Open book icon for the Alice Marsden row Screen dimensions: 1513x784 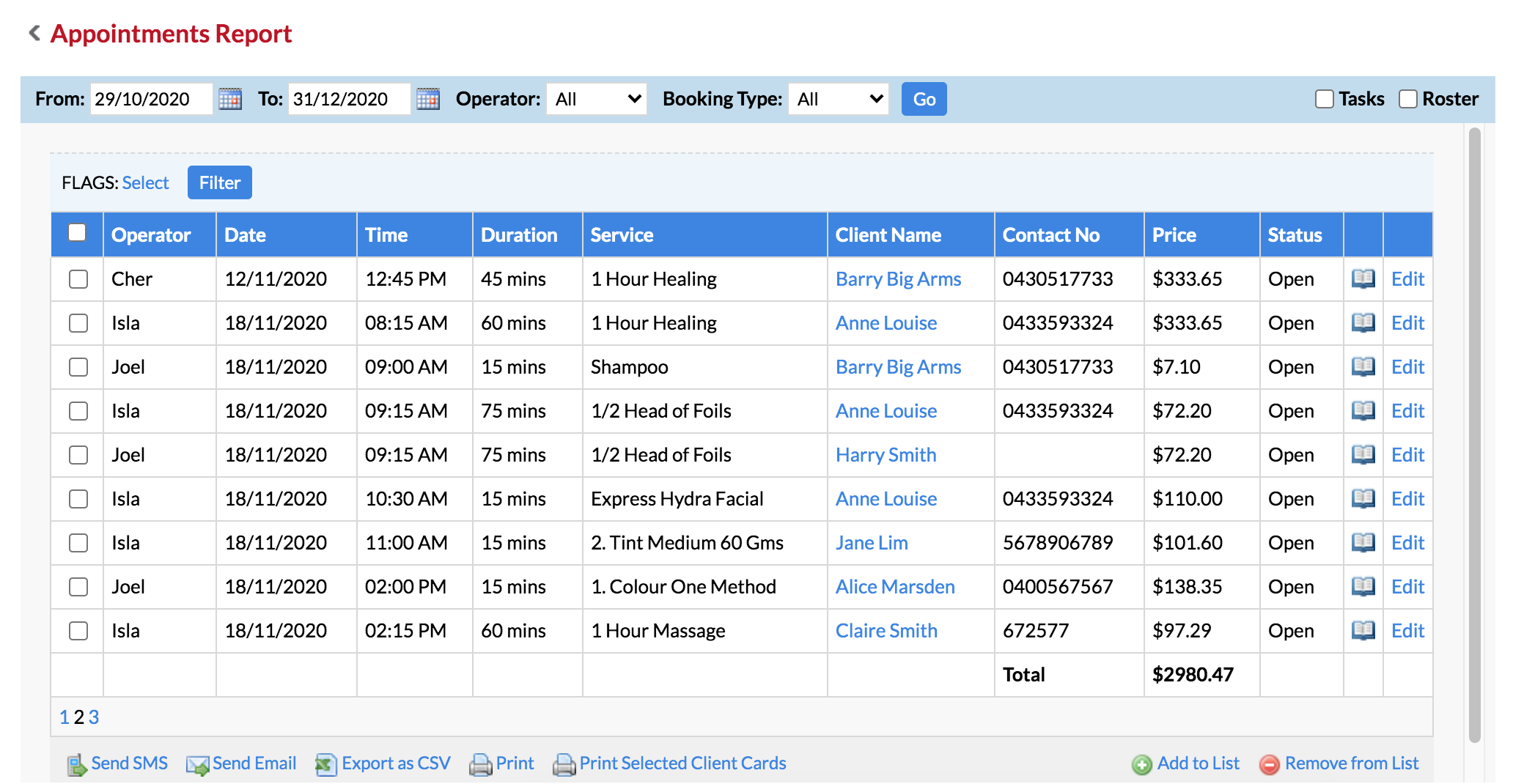click(1363, 587)
